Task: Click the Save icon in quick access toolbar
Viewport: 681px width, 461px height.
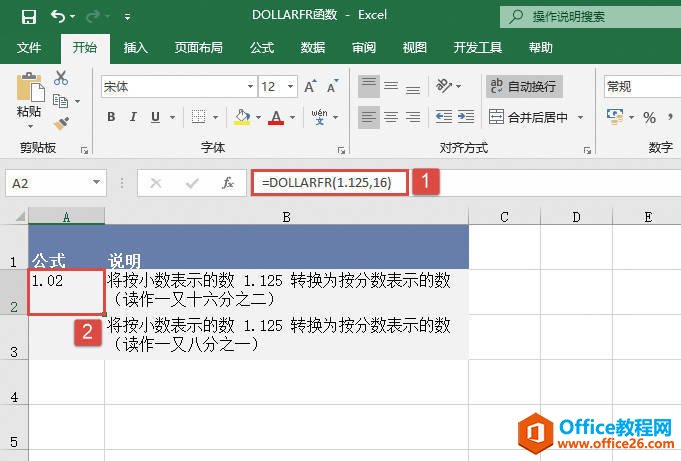Action: pyautogui.click(x=29, y=17)
